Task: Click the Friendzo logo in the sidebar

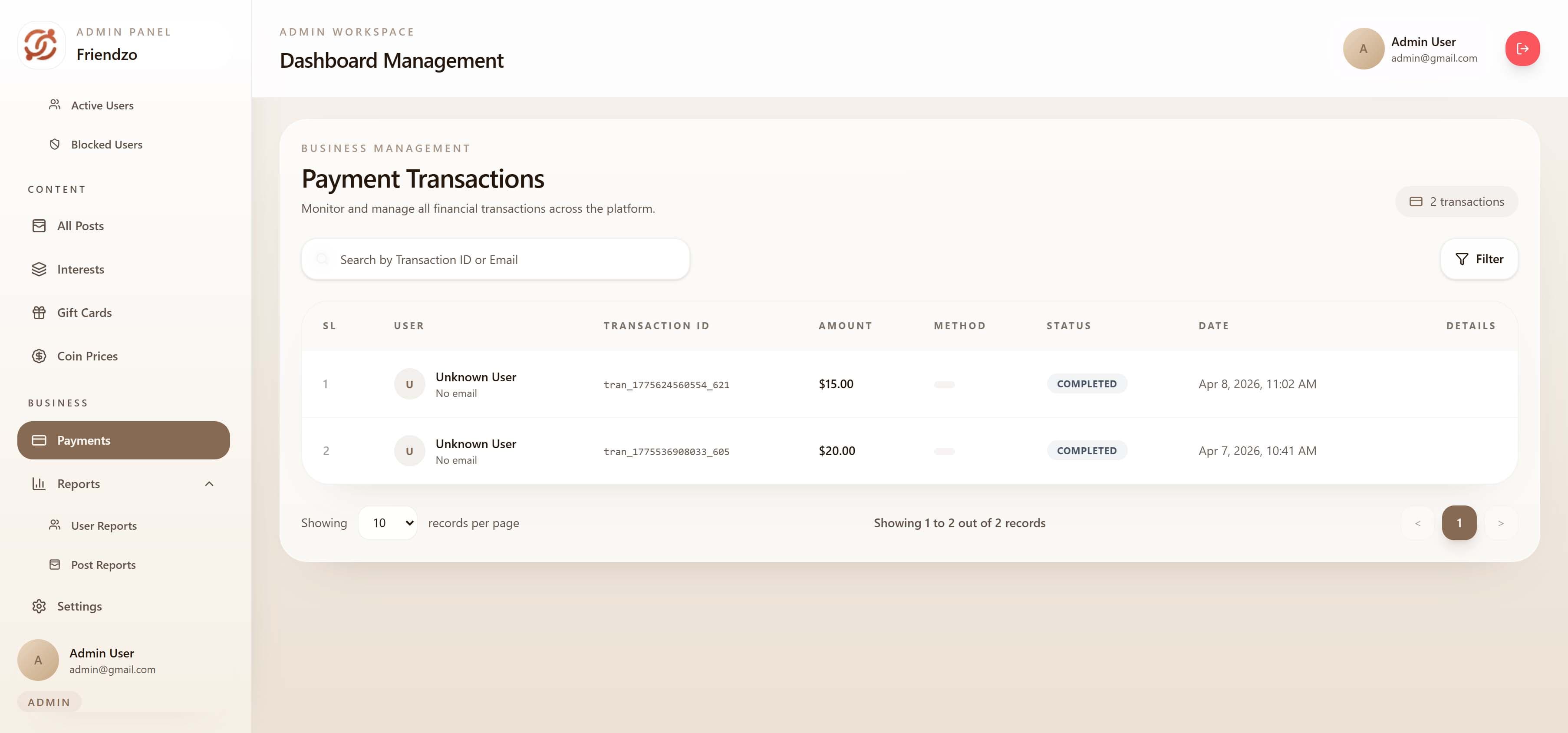Action: click(x=41, y=44)
